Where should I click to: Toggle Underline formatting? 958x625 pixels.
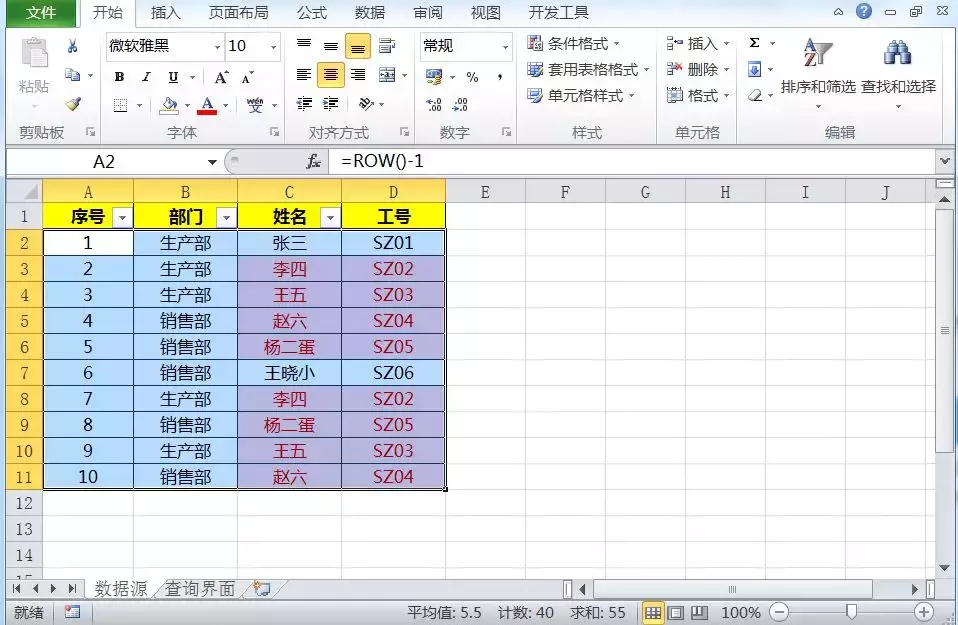point(174,77)
